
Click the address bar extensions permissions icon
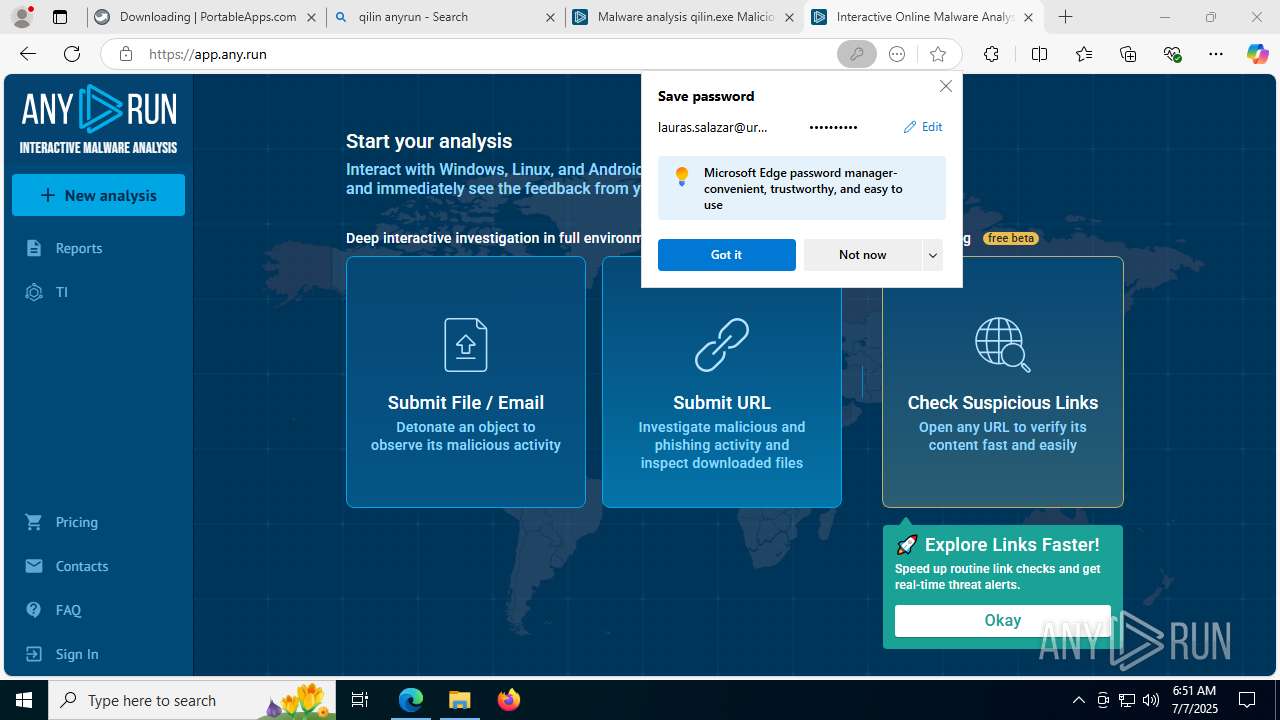pos(897,54)
